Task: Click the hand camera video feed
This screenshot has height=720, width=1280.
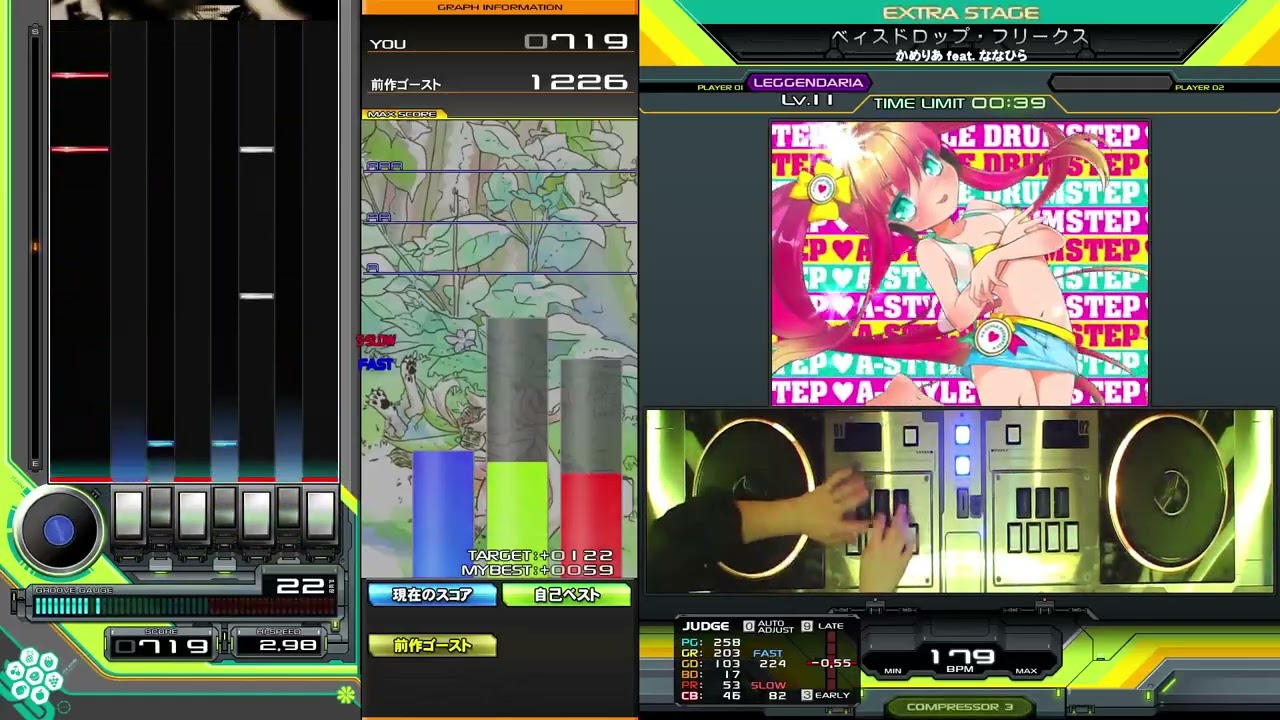Action: pos(959,501)
